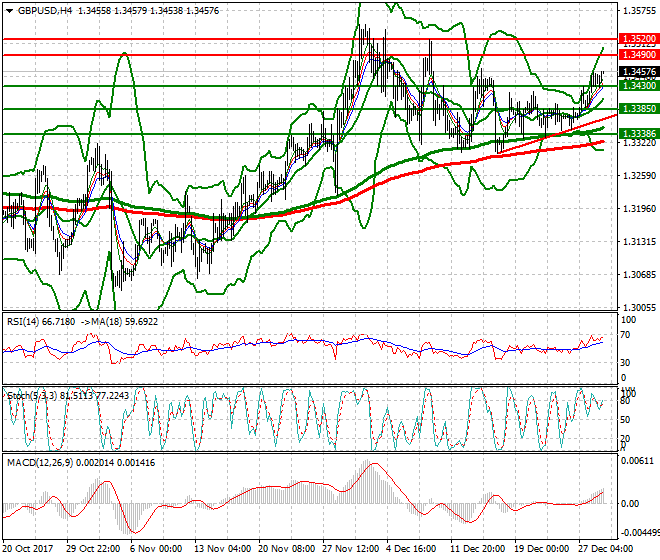
Task: Select the MACD scale value -0.004499
Action: coord(640,533)
